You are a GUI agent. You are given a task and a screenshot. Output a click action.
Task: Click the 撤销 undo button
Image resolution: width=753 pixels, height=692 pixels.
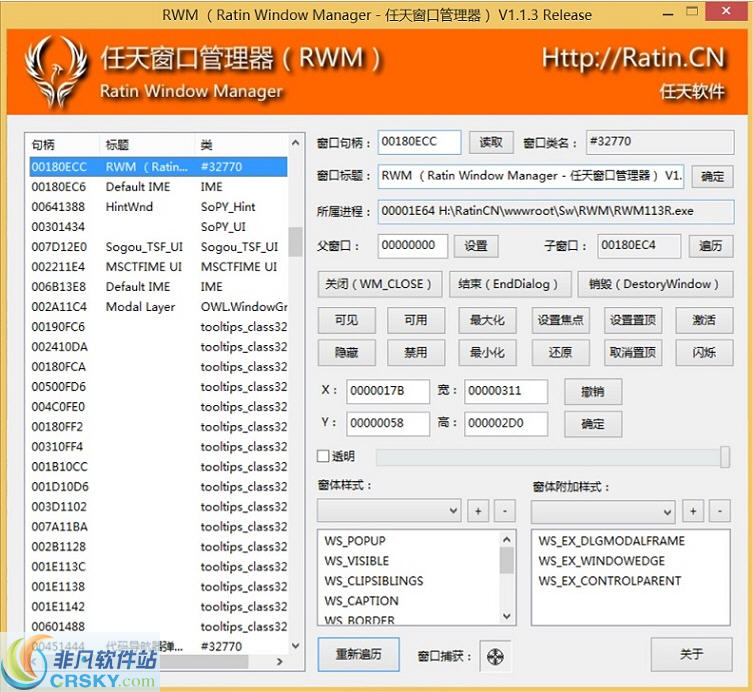click(x=593, y=392)
